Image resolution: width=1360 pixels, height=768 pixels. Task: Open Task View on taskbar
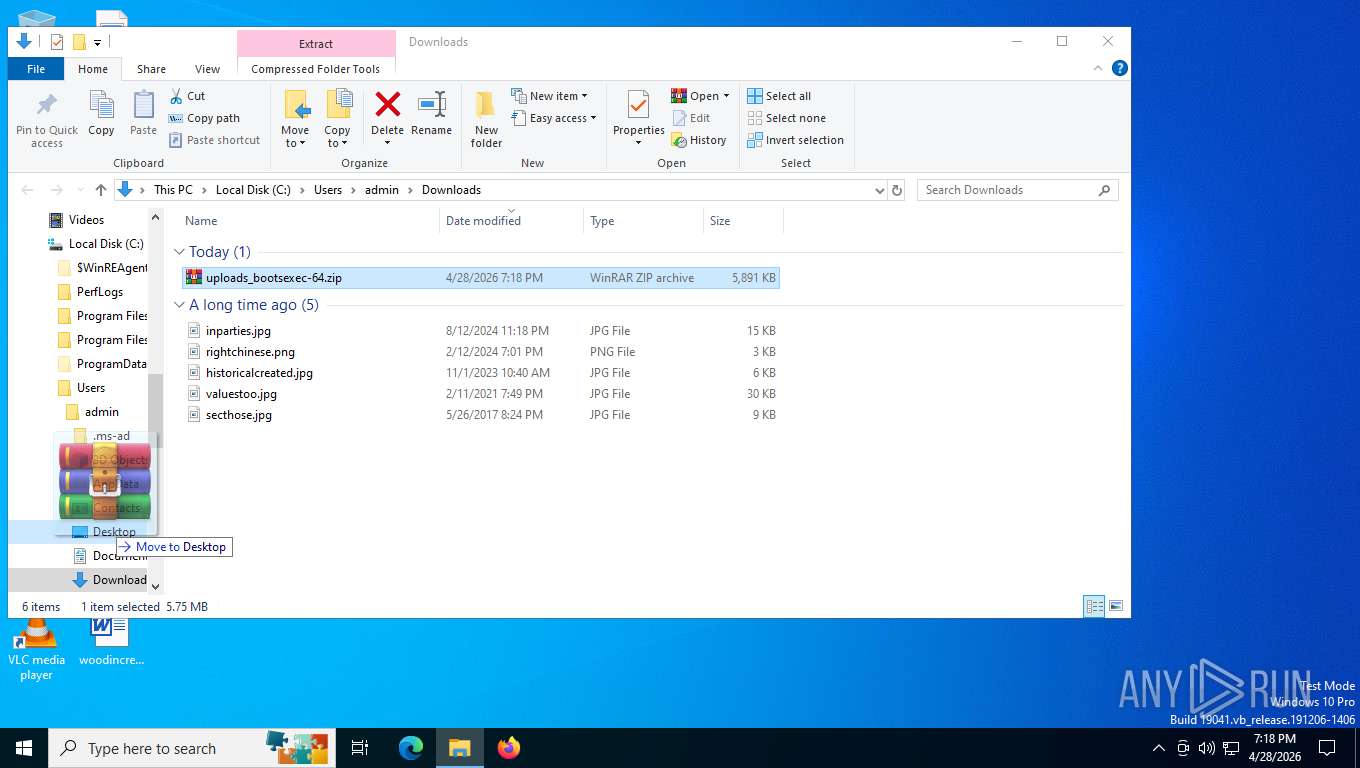click(360, 748)
